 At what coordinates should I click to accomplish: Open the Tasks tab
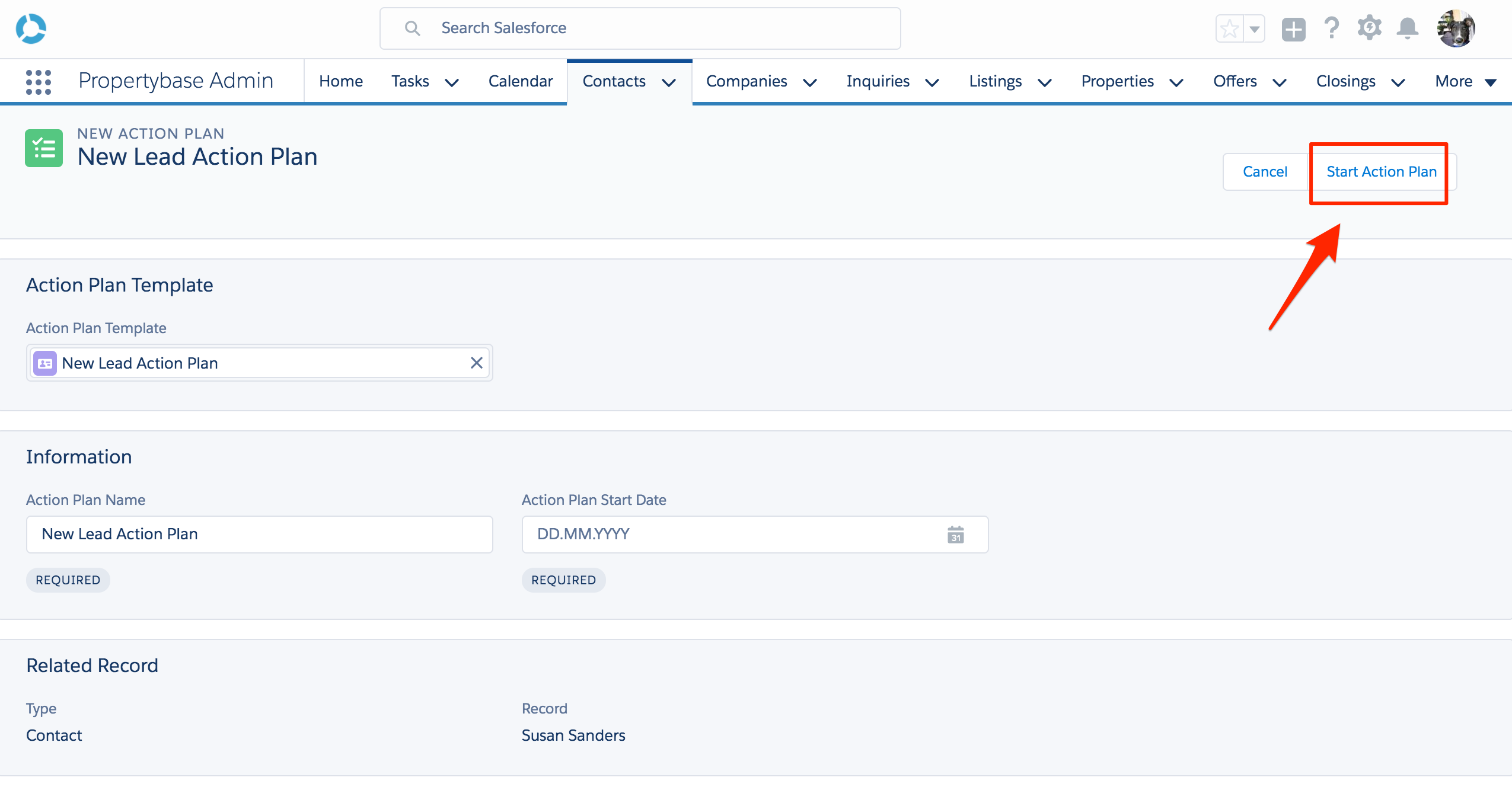click(x=410, y=81)
